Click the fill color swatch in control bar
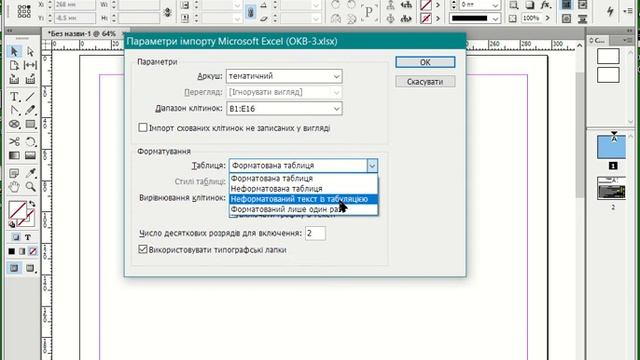The image size is (640, 360). pyautogui.click(x=426, y=5)
